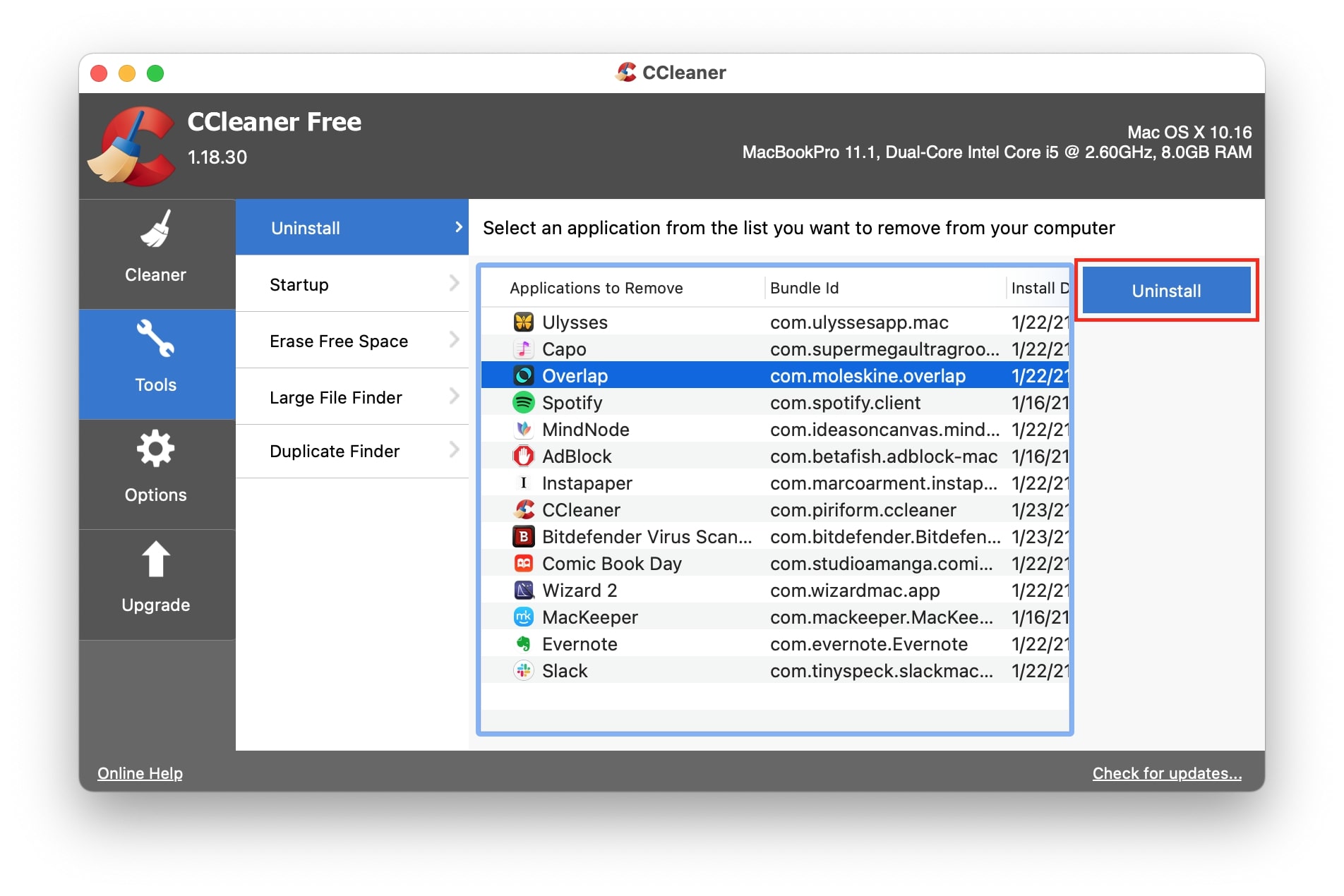The image size is (1344, 896).
Task: Click the Upgrade arrow icon
Action: coord(156,559)
